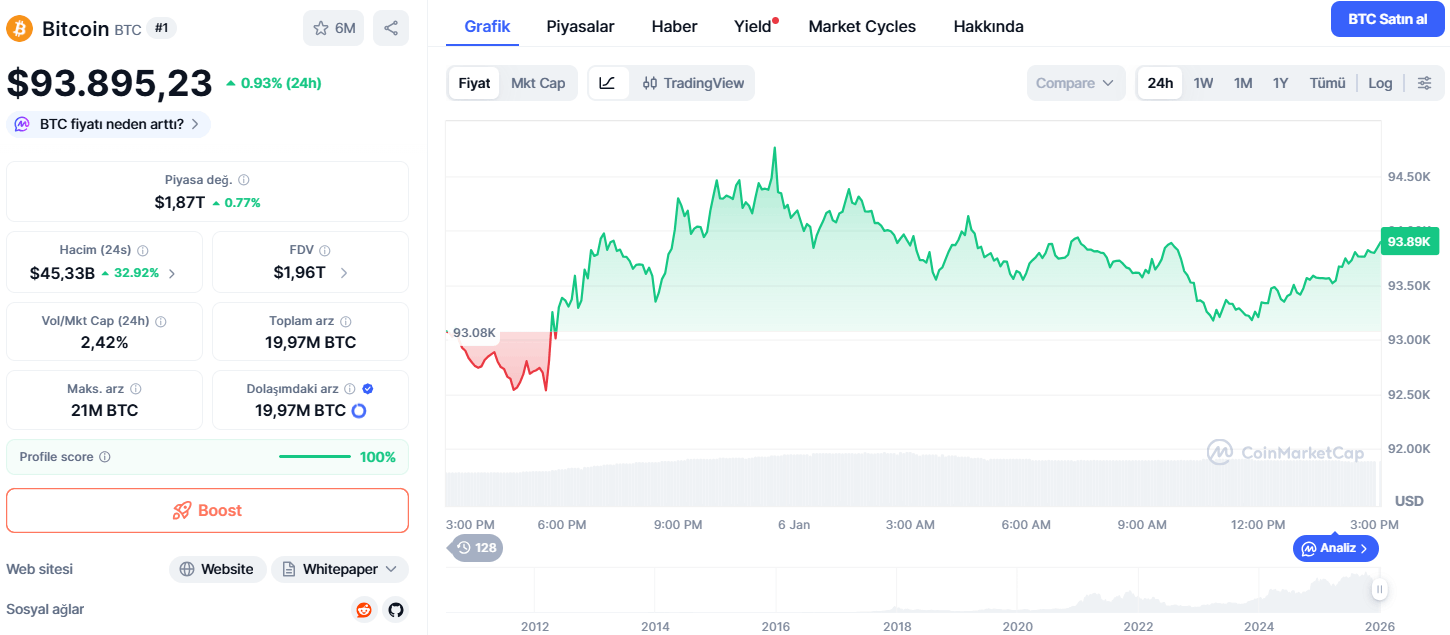This screenshot has height=635, width=1450.
Task: Select the 1W time range
Action: tap(1203, 83)
